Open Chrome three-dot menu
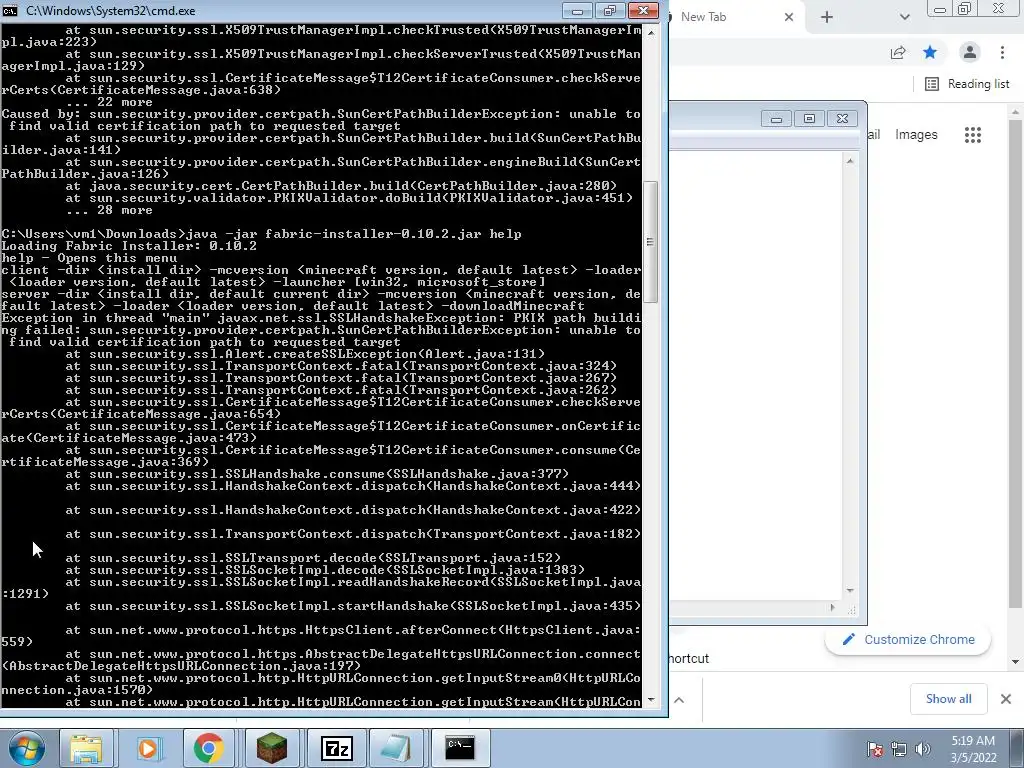 pos(1002,53)
